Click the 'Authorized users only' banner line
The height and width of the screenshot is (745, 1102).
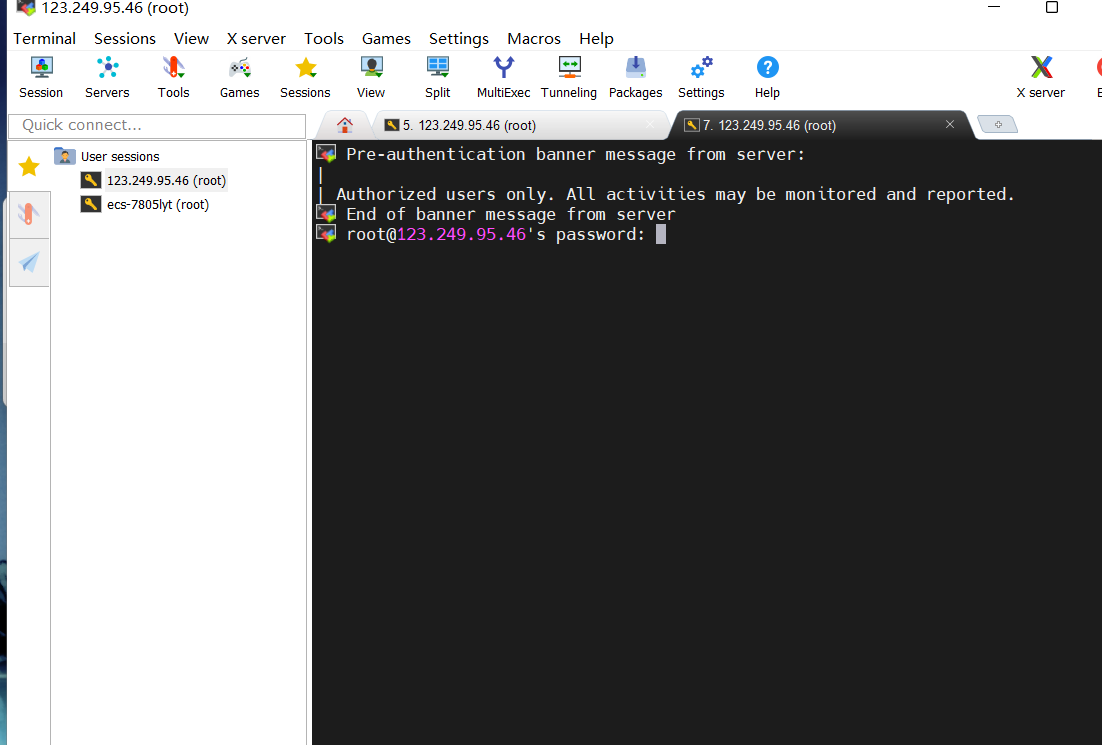[675, 194]
